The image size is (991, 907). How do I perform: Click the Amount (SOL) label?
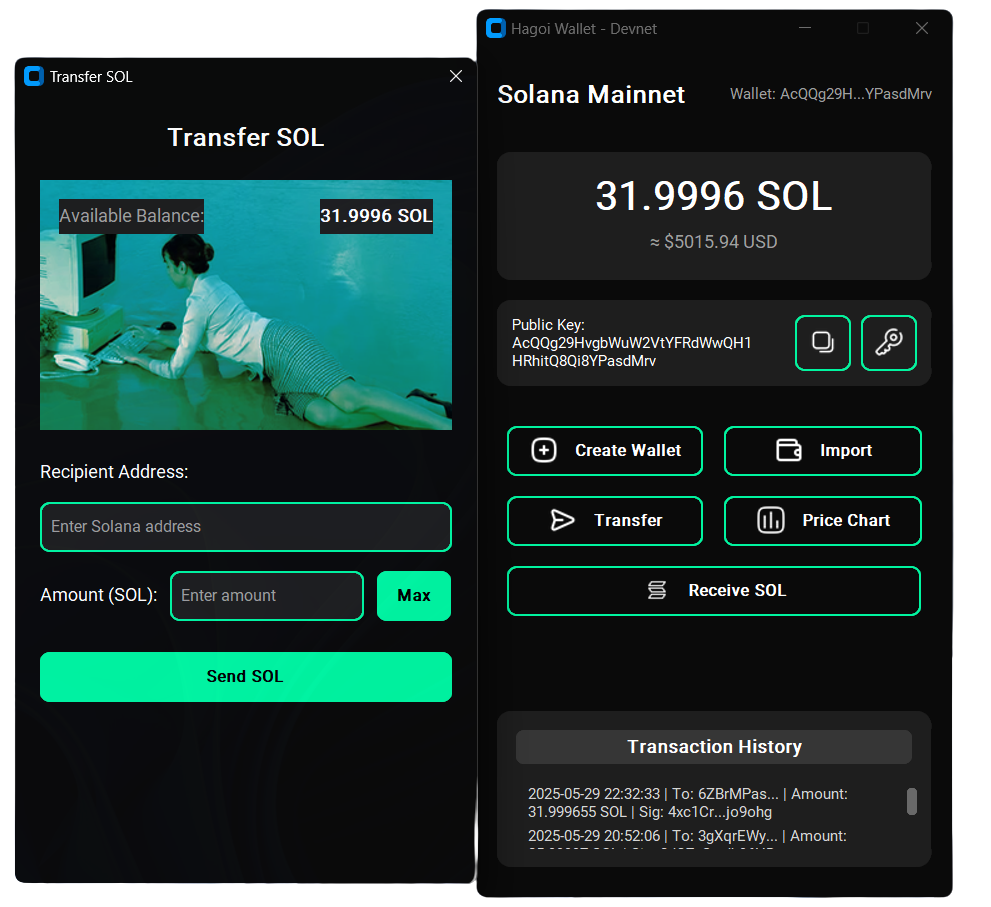coord(99,595)
